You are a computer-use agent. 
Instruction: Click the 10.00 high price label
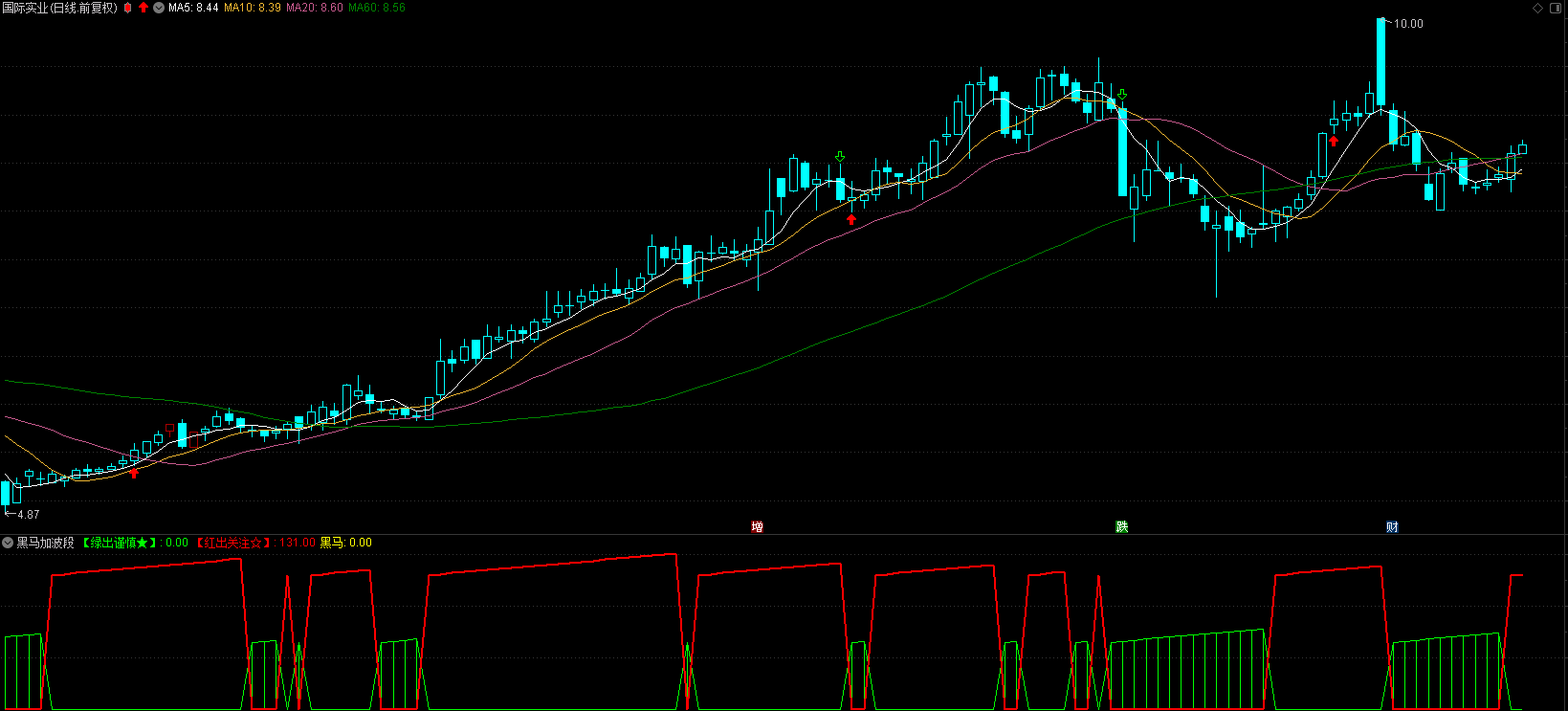pos(1408,24)
